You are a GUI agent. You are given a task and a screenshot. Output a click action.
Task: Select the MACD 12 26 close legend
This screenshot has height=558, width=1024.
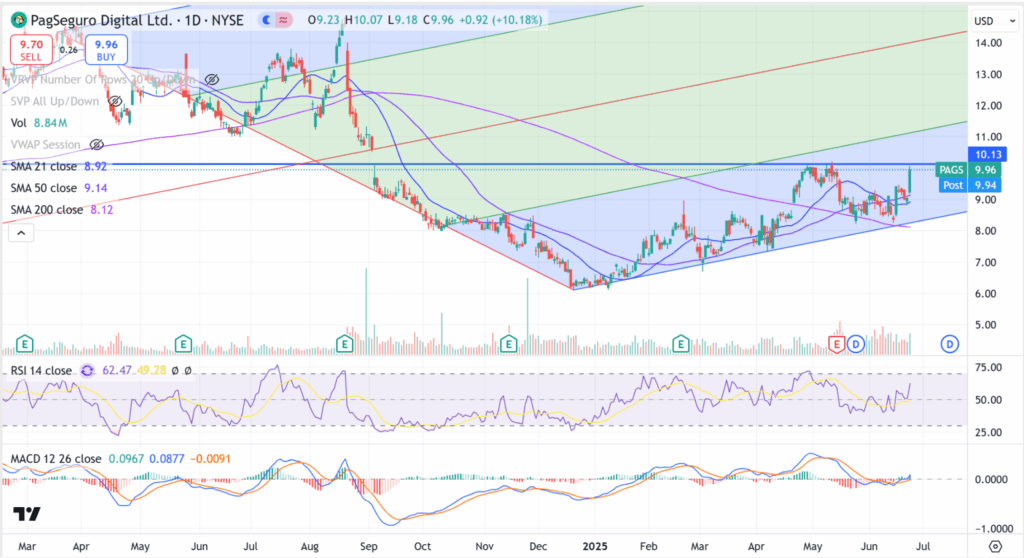point(56,459)
